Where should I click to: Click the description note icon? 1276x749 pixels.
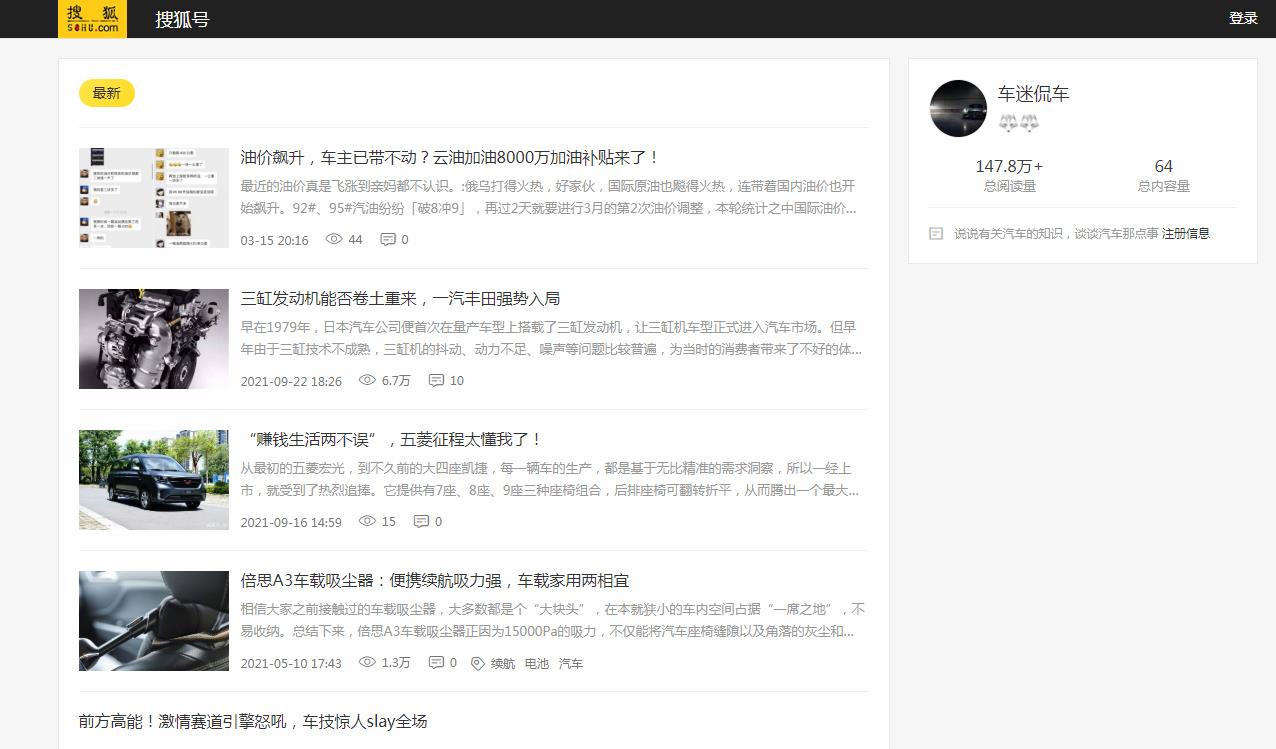[936, 233]
